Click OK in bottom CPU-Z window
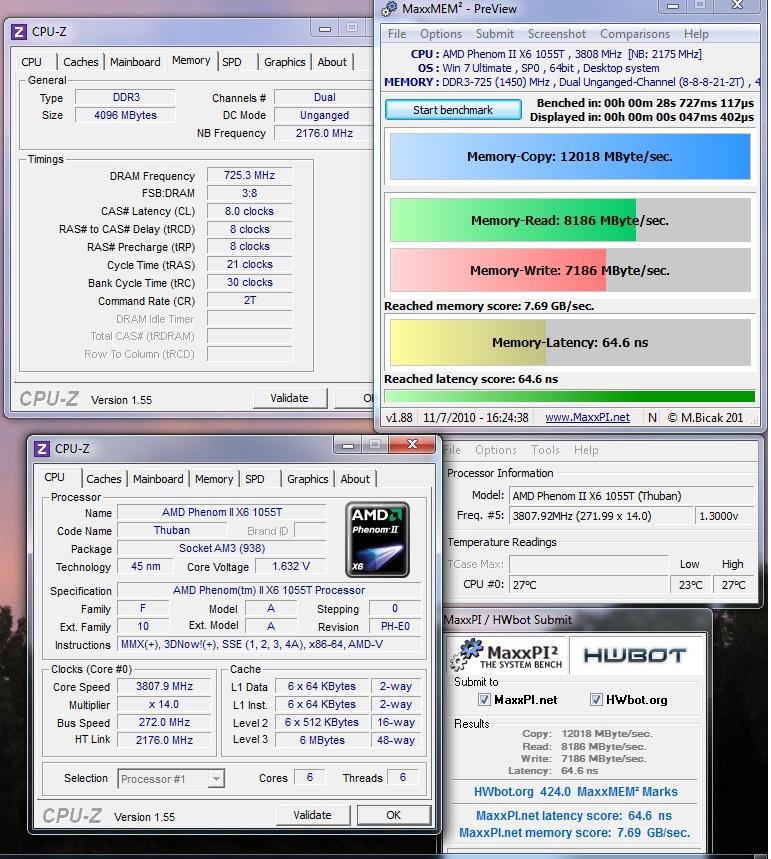The height and width of the screenshot is (859, 771). (393, 815)
